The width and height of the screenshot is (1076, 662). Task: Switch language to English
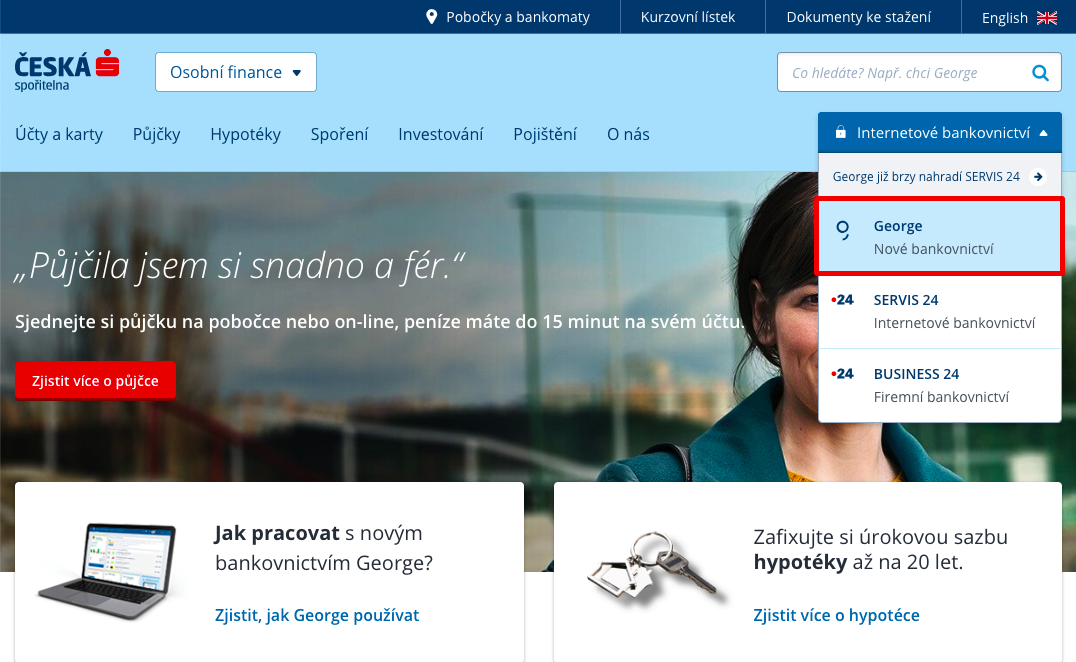[x=1019, y=18]
